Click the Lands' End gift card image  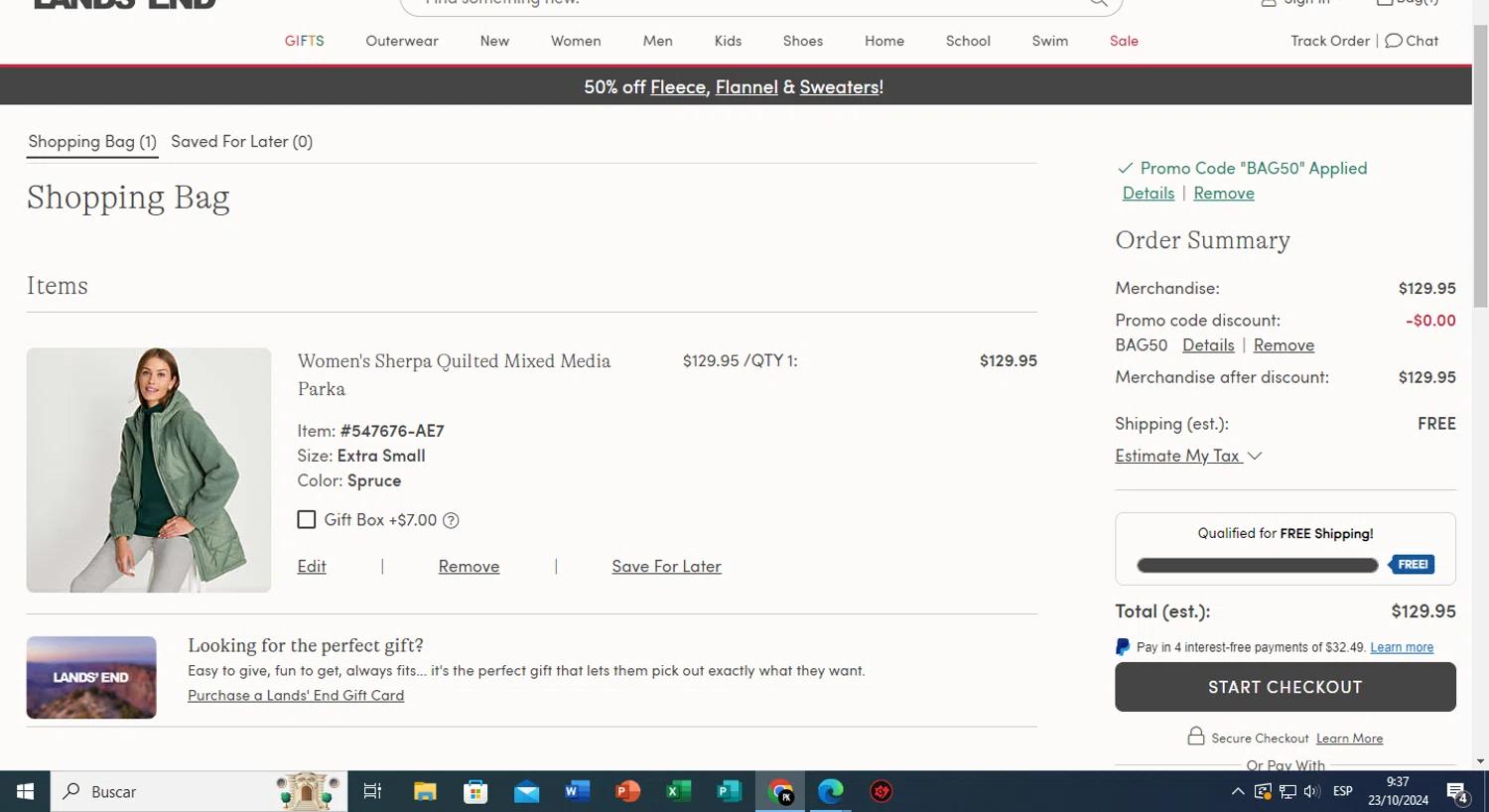pos(91,677)
